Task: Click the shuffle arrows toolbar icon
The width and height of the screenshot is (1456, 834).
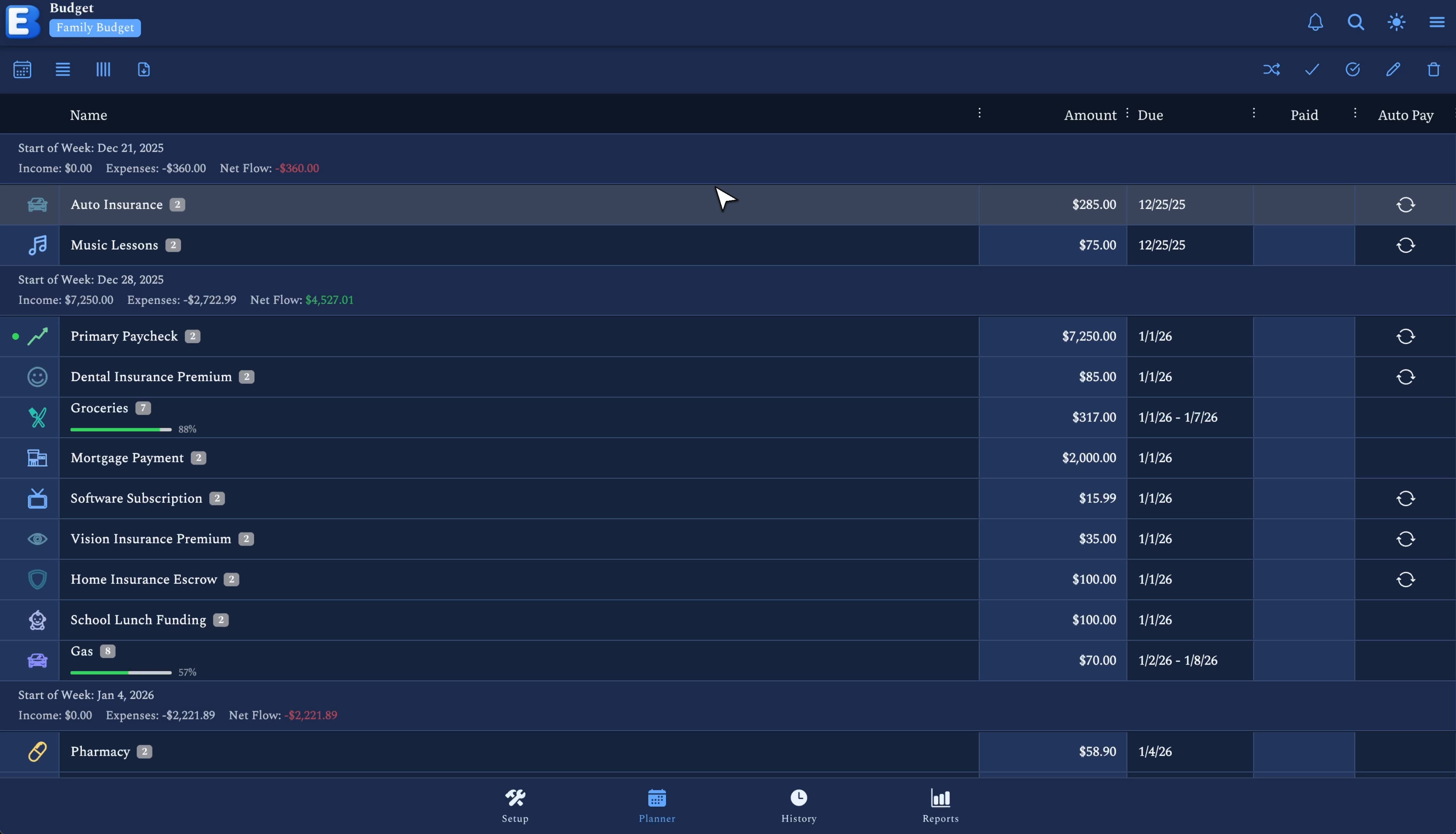Action: 1271,70
